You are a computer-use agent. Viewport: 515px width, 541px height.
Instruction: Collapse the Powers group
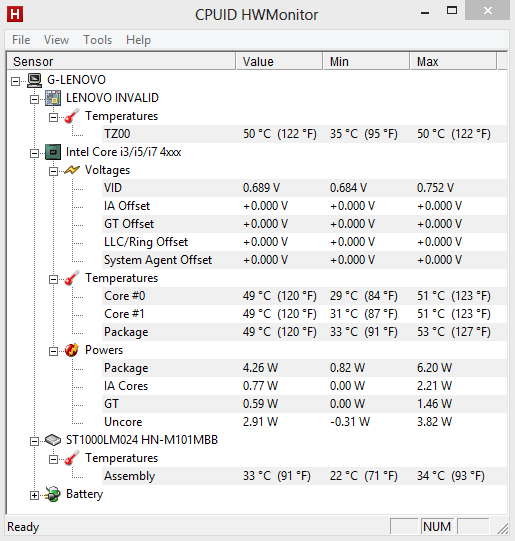53,352
